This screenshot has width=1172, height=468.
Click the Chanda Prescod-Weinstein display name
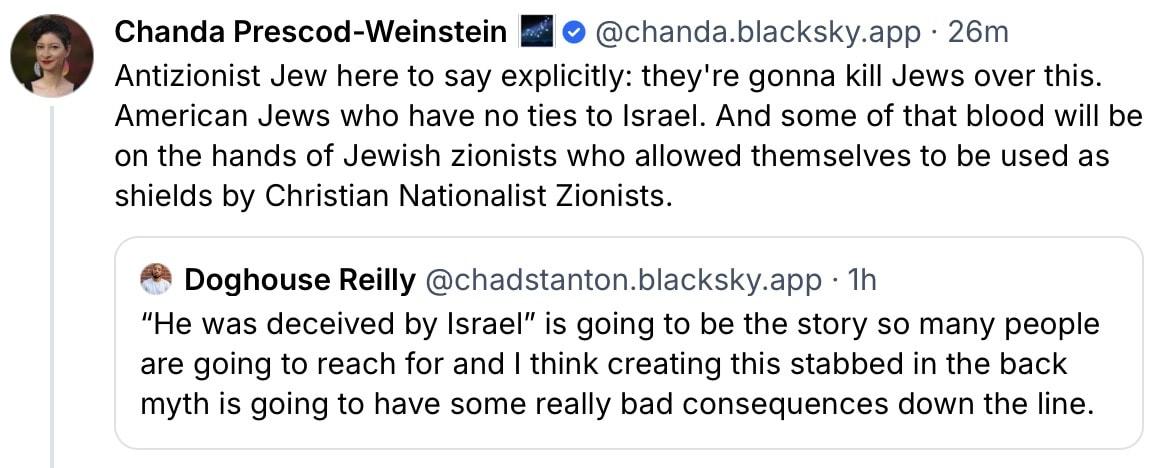click(x=311, y=32)
